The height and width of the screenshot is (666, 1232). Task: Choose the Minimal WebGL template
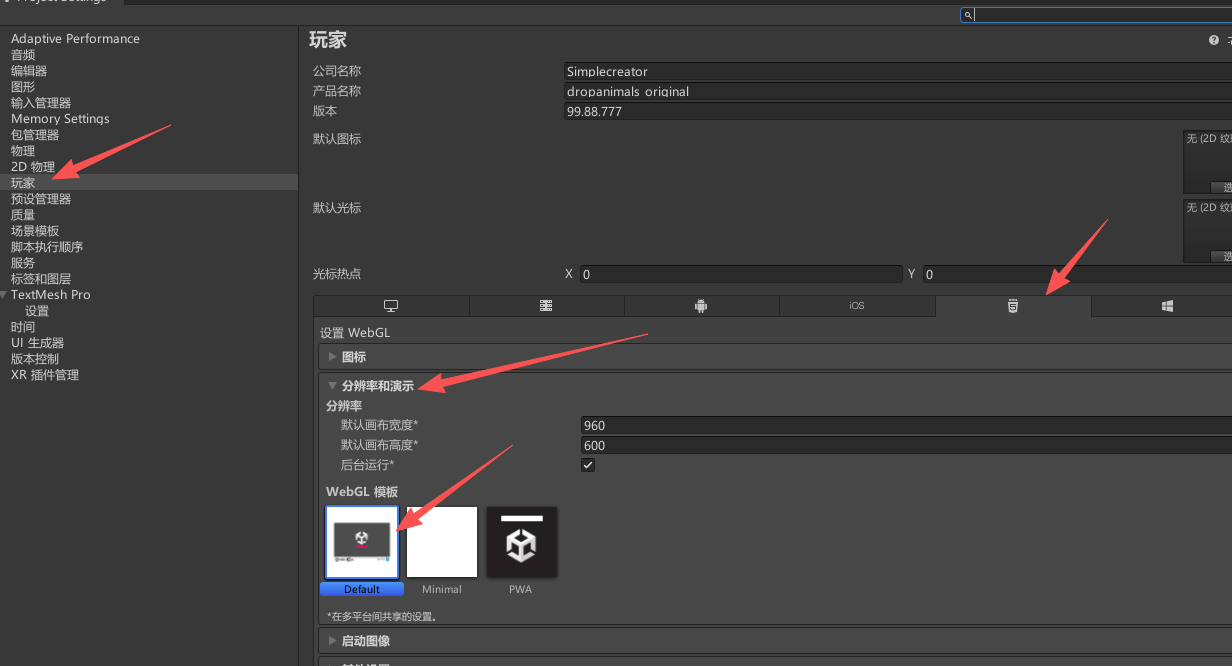pyautogui.click(x=442, y=542)
